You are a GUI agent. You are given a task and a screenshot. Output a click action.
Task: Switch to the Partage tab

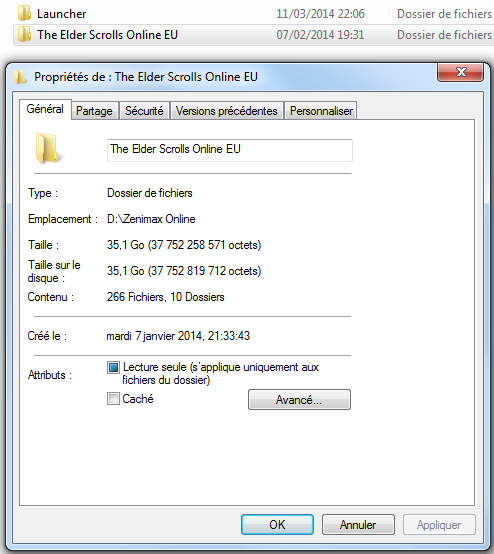click(x=94, y=111)
